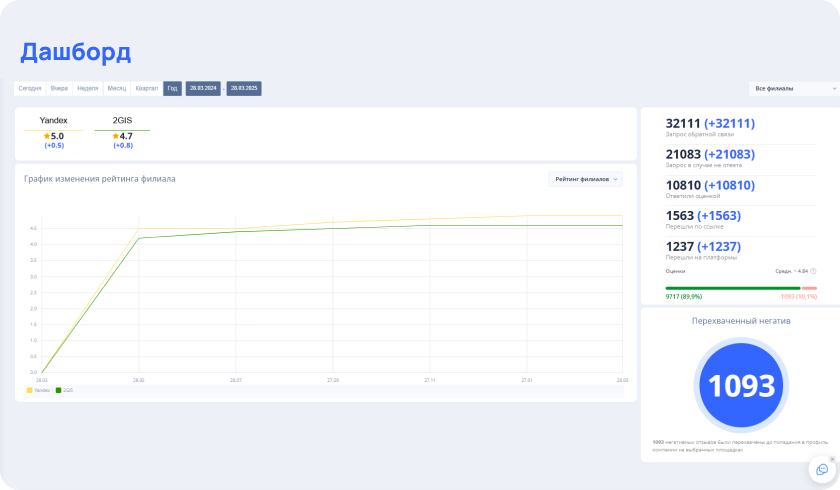Switch to the 'Вчера' period tab
The width and height of the screenshot is (840, 490).
pyautogui.click(x=59, y=88)
